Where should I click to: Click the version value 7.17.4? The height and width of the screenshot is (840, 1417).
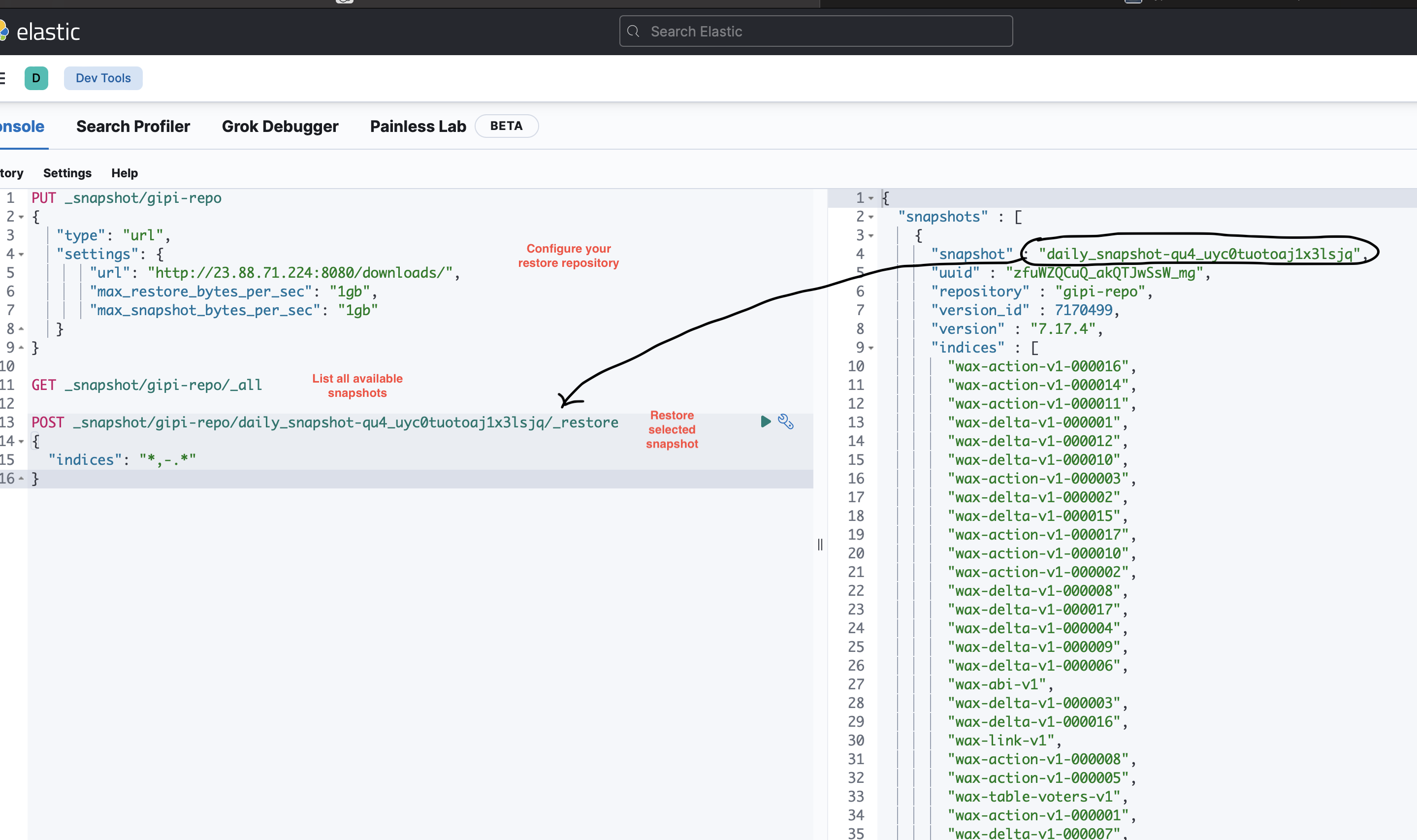coord(1063,329)
